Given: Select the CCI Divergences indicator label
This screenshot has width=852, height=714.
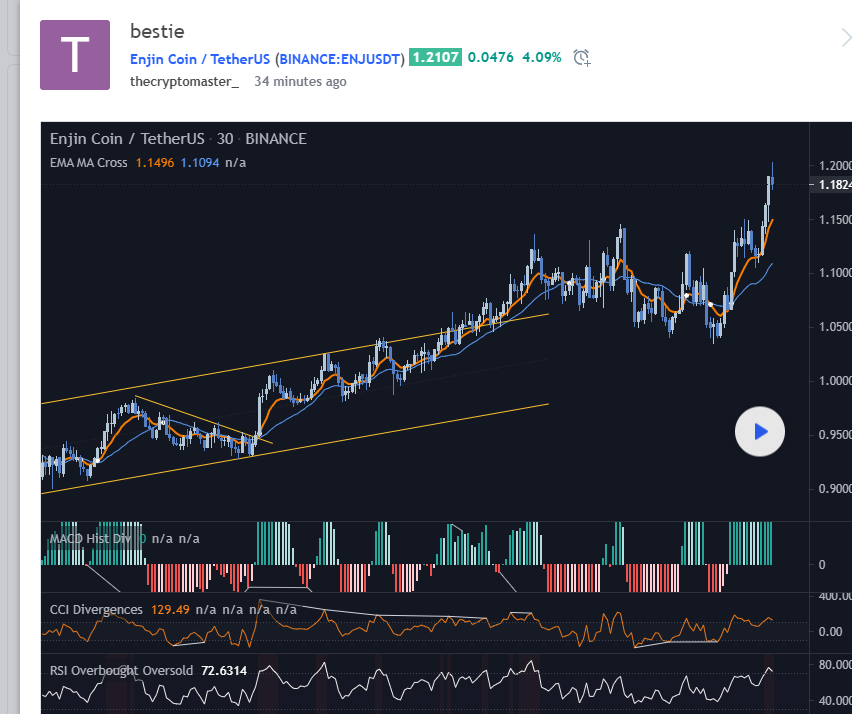Looking at the screenshot, I should (x=97, y=608).
